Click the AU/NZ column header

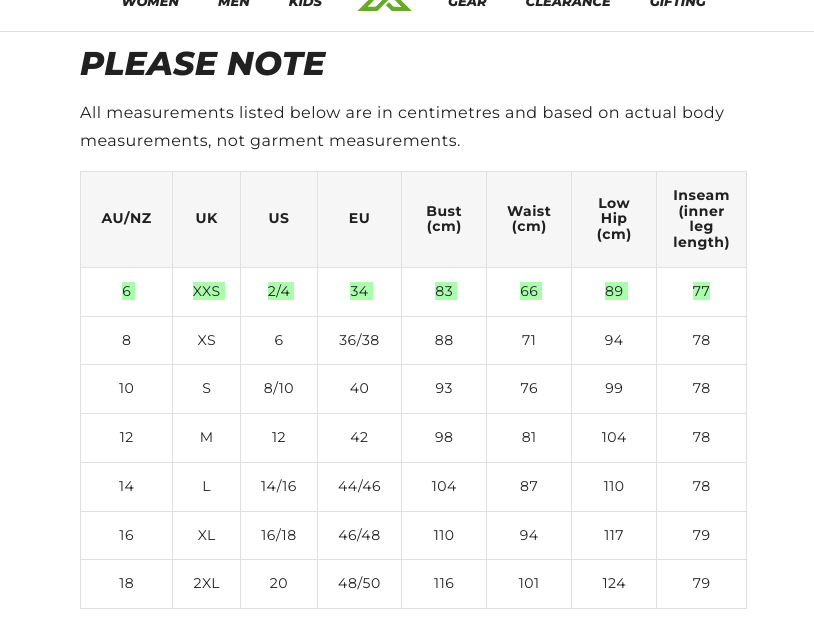pyautogui.click(x=126, y=219)
